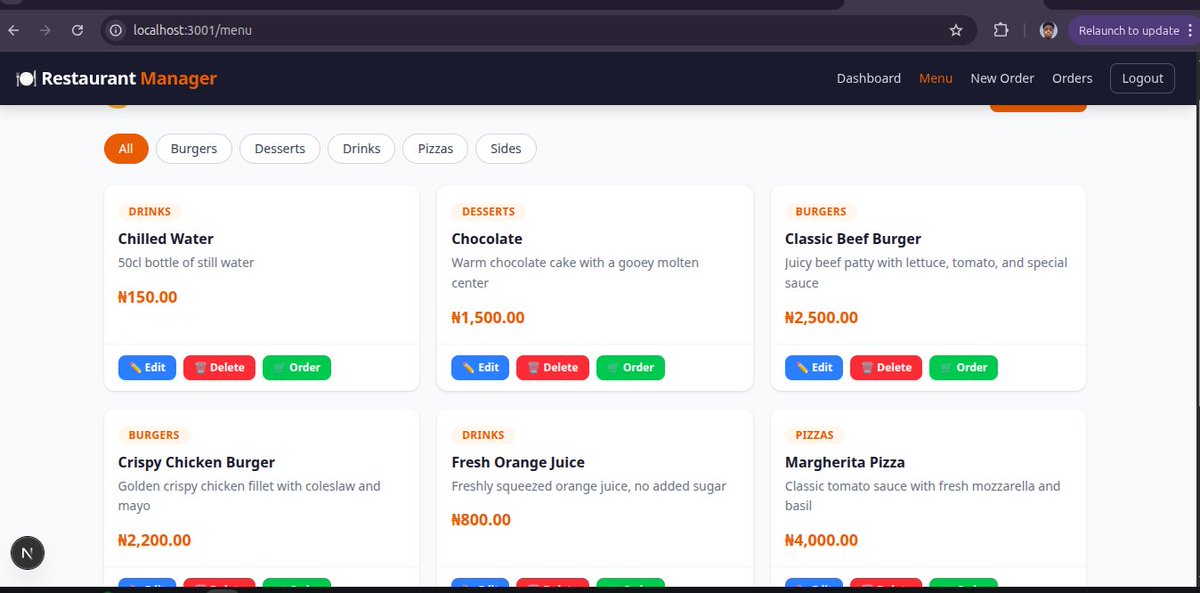Click the browser forward arrow

tap(44, 31)
